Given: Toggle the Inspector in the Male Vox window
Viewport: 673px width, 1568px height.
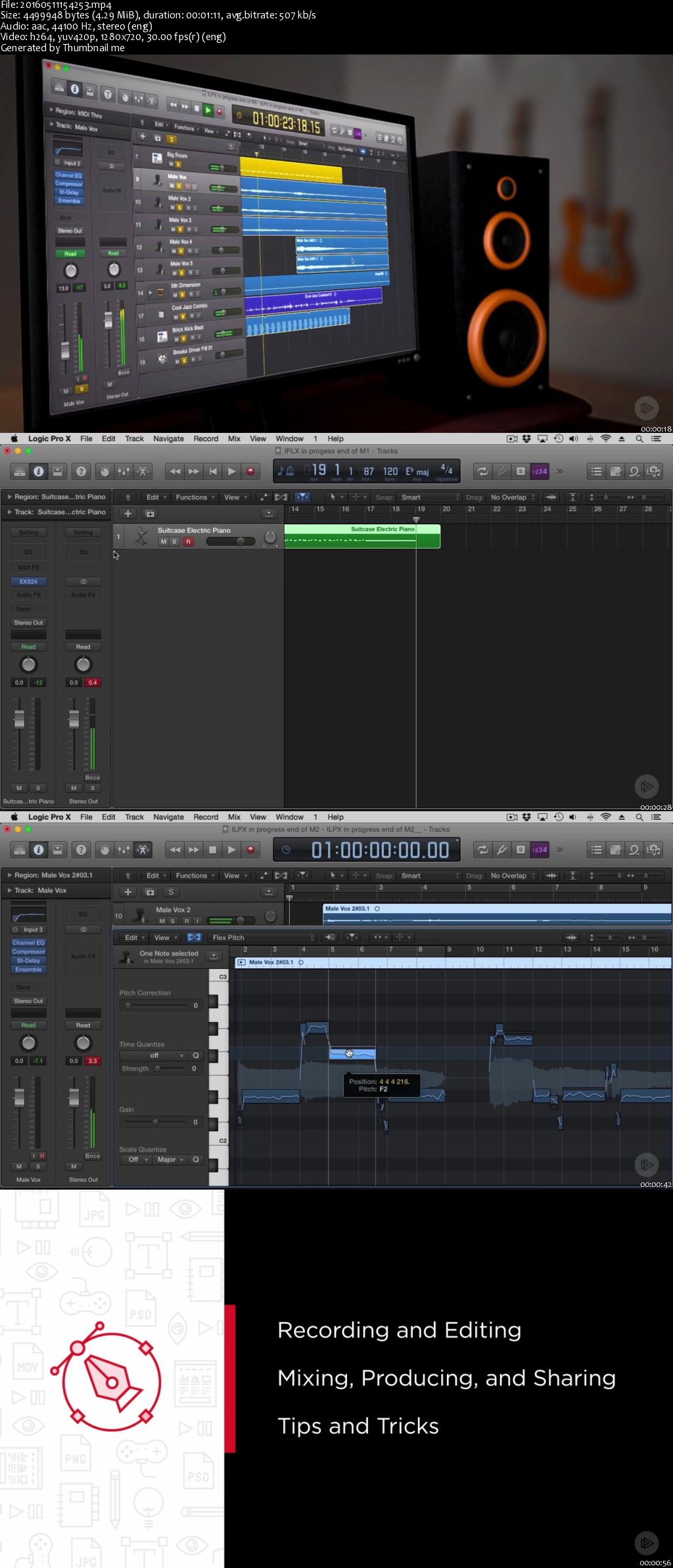Looking at the screenshot, I should tap(39, 849).
